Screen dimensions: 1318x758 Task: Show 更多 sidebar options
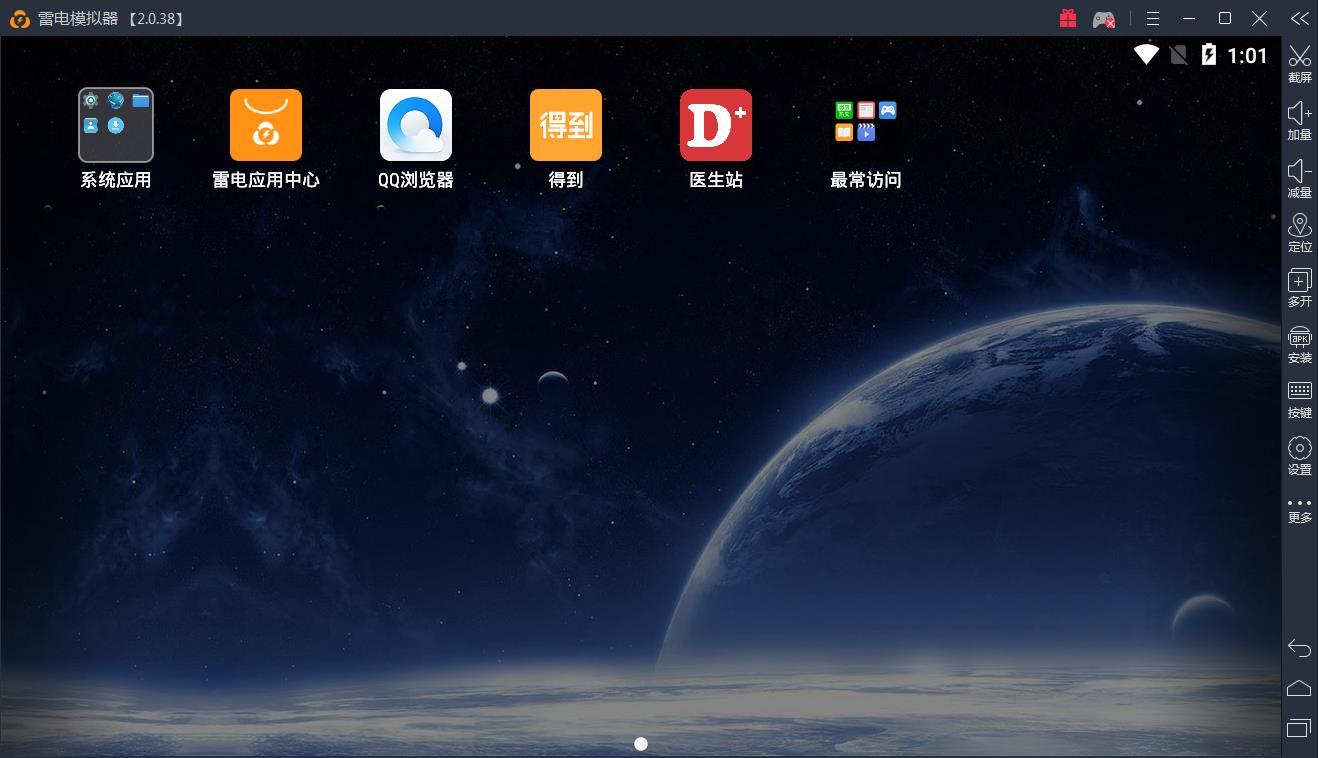[x=1300, y=510]
